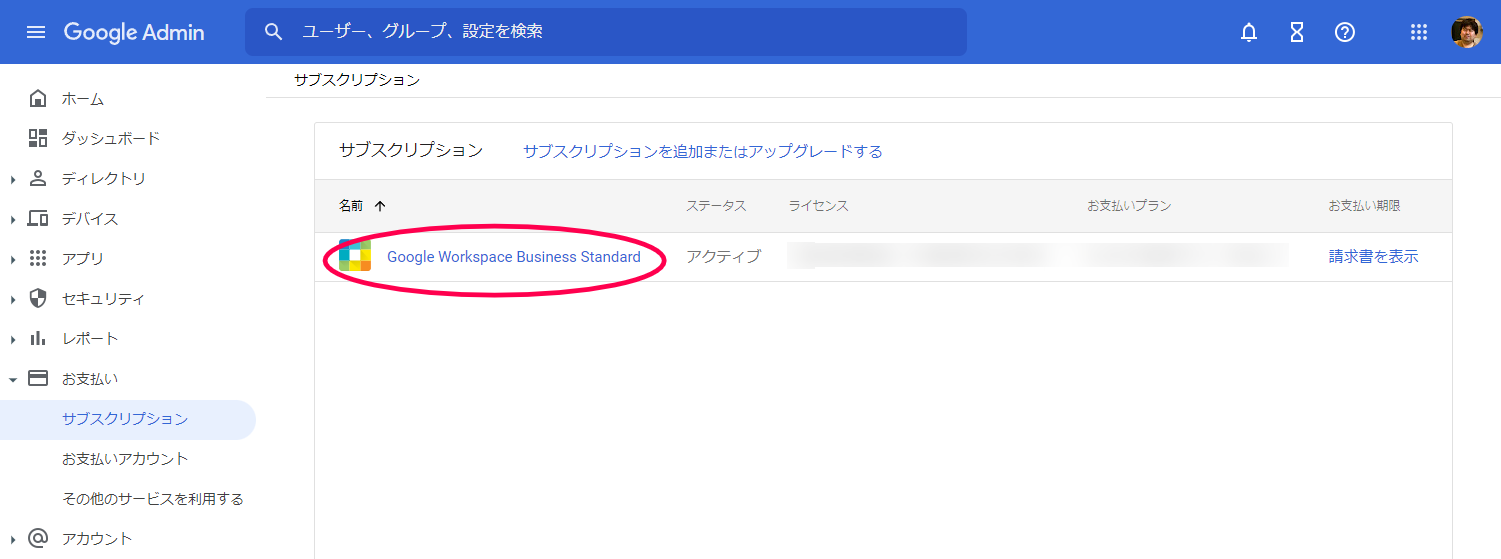Click the Google Workspace colorful product icon
This screenshot has height=559, width=1501.
(355, 256)
